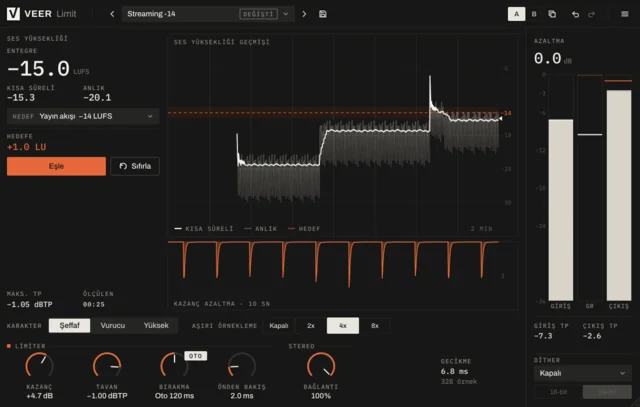Click the 00:25 measured time

pyautogui.click(x=93, y=305)
